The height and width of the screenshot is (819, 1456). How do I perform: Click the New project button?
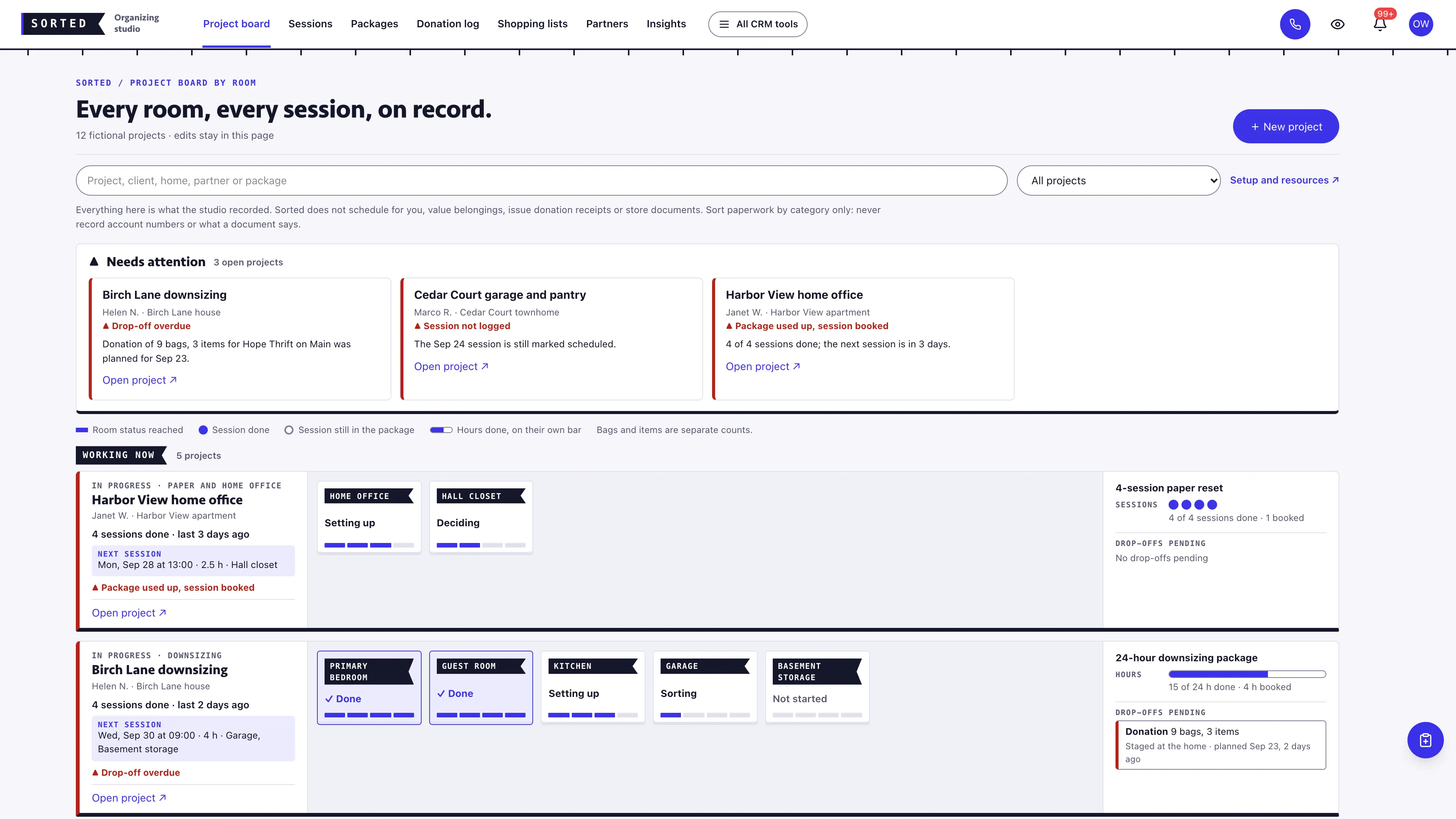click(1285, 126)
